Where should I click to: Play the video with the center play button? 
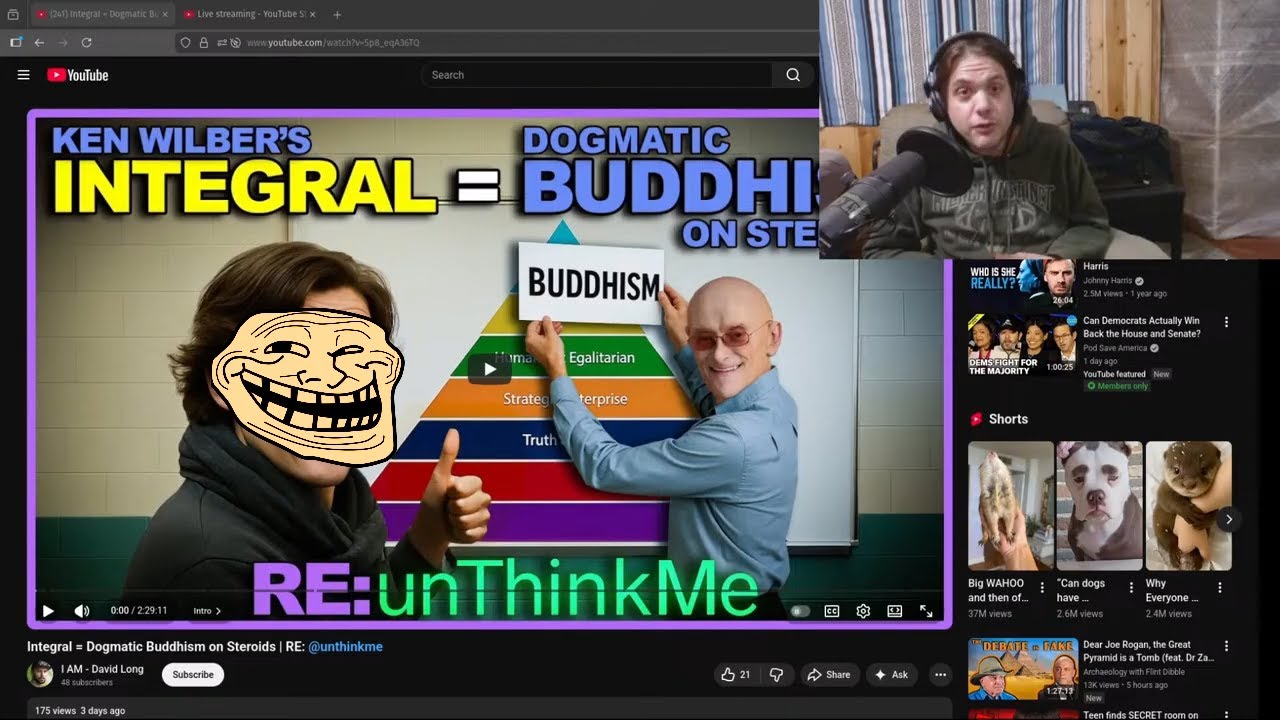coord(490,369)
